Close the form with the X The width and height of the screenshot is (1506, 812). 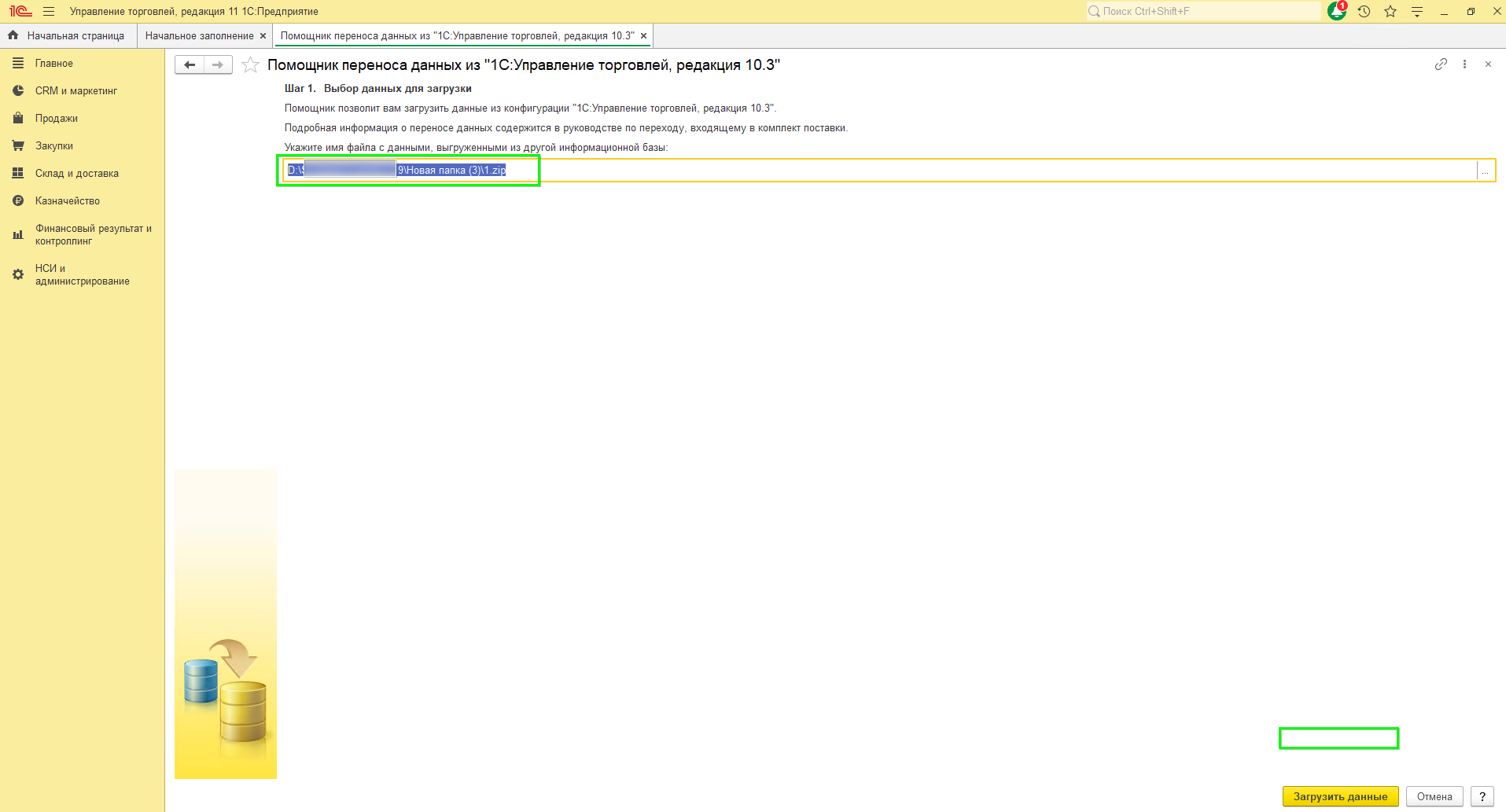point(1488,64)
